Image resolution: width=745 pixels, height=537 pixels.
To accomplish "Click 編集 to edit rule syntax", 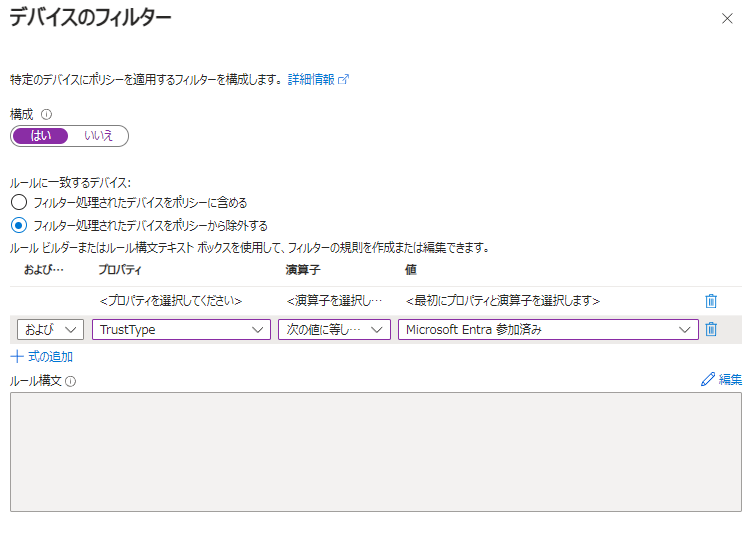I will coord(721,379).
